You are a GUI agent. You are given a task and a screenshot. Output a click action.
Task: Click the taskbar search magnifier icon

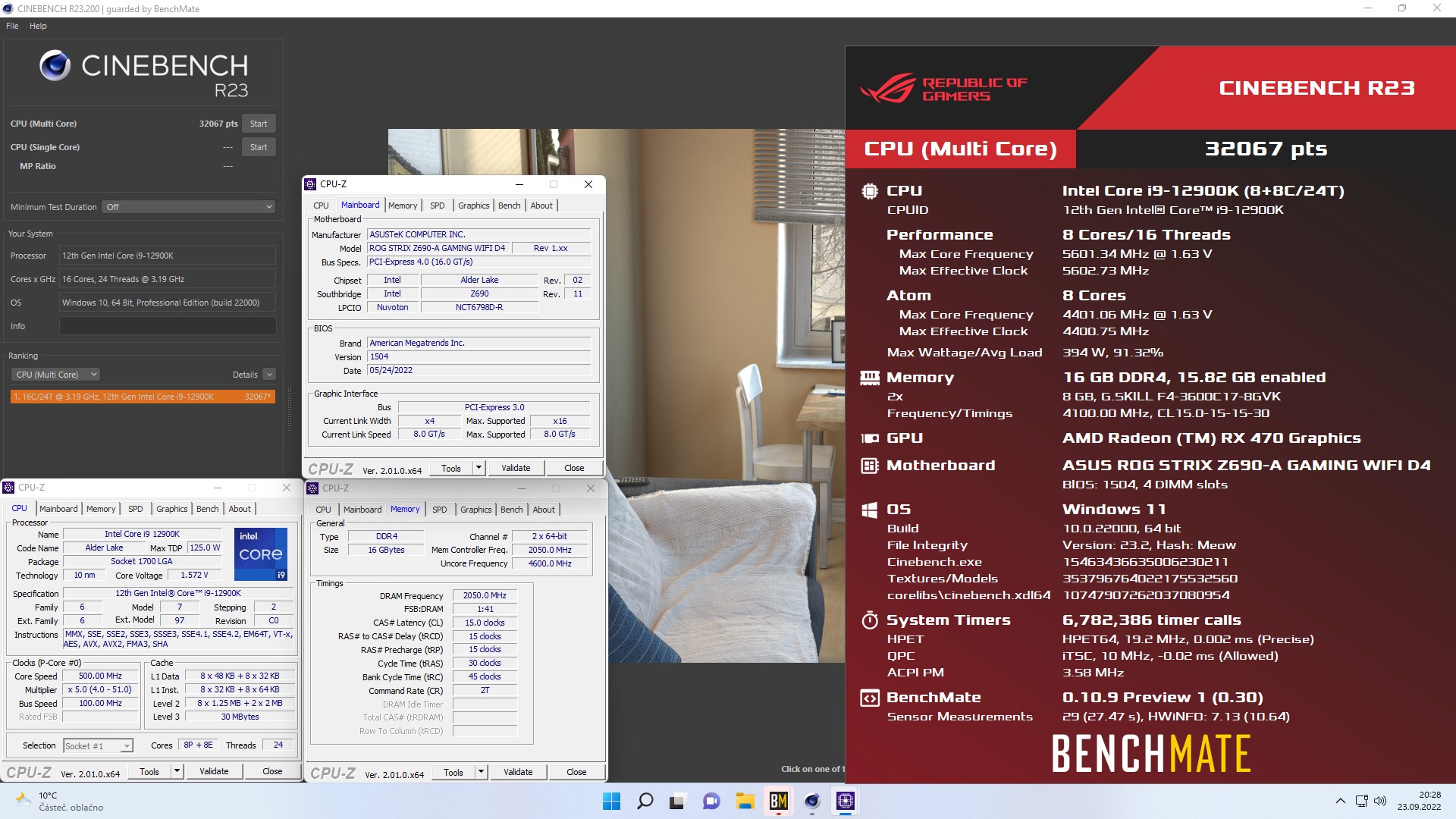click(x=645, y=801)
